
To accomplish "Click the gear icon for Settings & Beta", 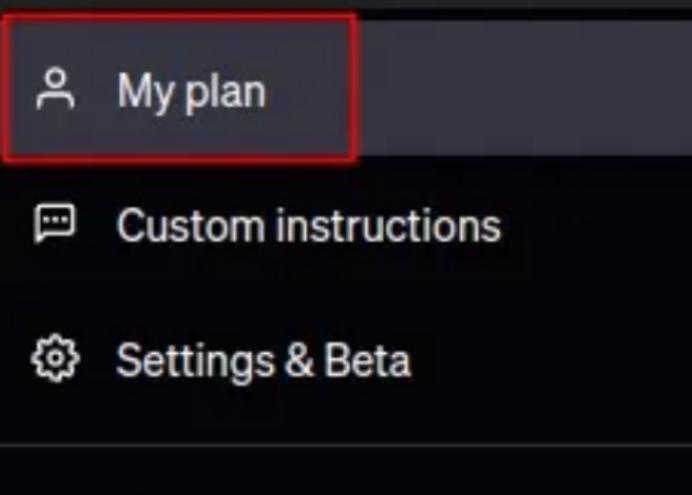I will [54, 359].
